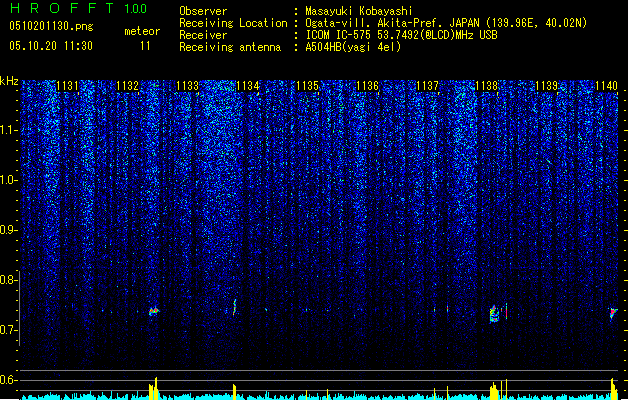Click the 0.9 kHz axis label
The height and width of the screenshot is (400, 629).
(8, 230)
